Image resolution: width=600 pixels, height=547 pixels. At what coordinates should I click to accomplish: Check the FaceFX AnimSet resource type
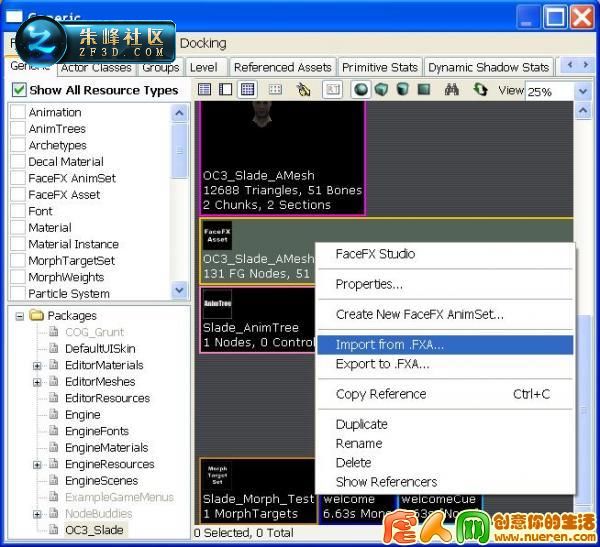point(18,178)
